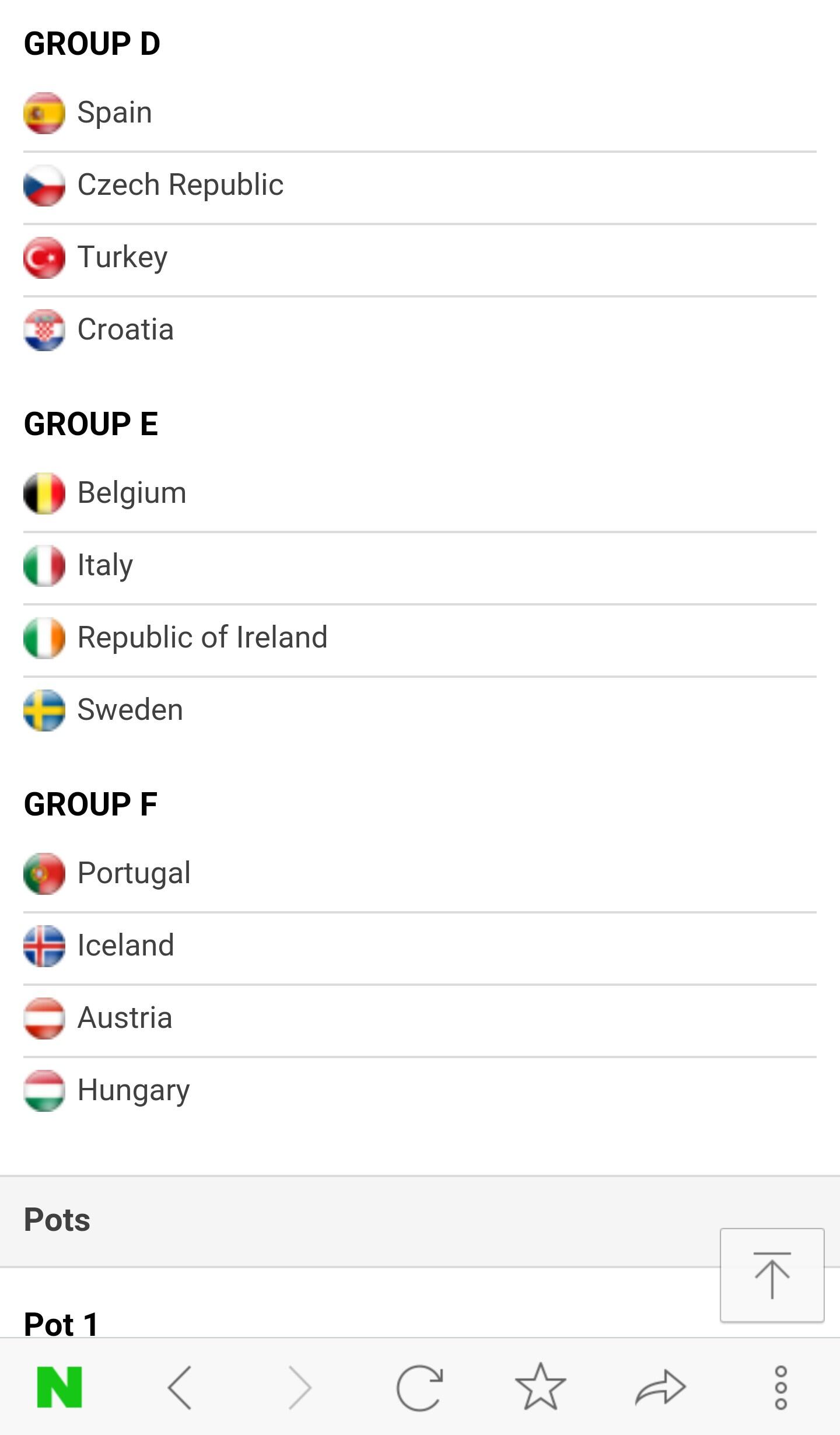
Task: Tap the Spain flag icon
Action: (x=44, y=113)
